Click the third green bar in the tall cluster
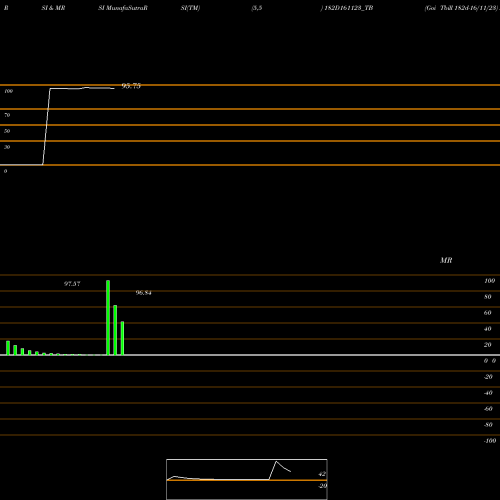500x500 pixels. click(122, 338)
